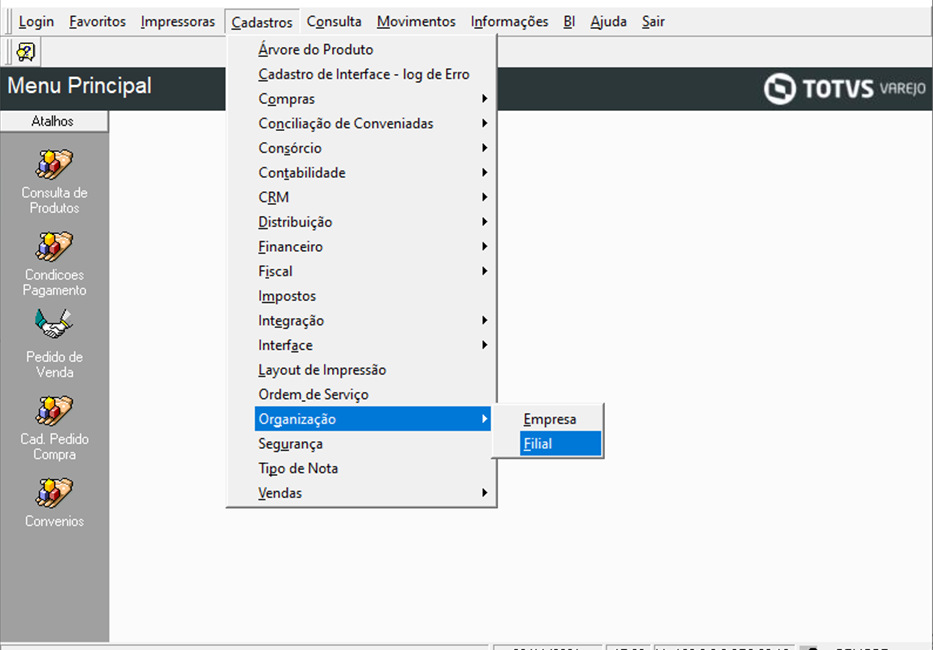The image size is (933, 650).
Task: Click the Sair menu item
Action: coord(653,22)
